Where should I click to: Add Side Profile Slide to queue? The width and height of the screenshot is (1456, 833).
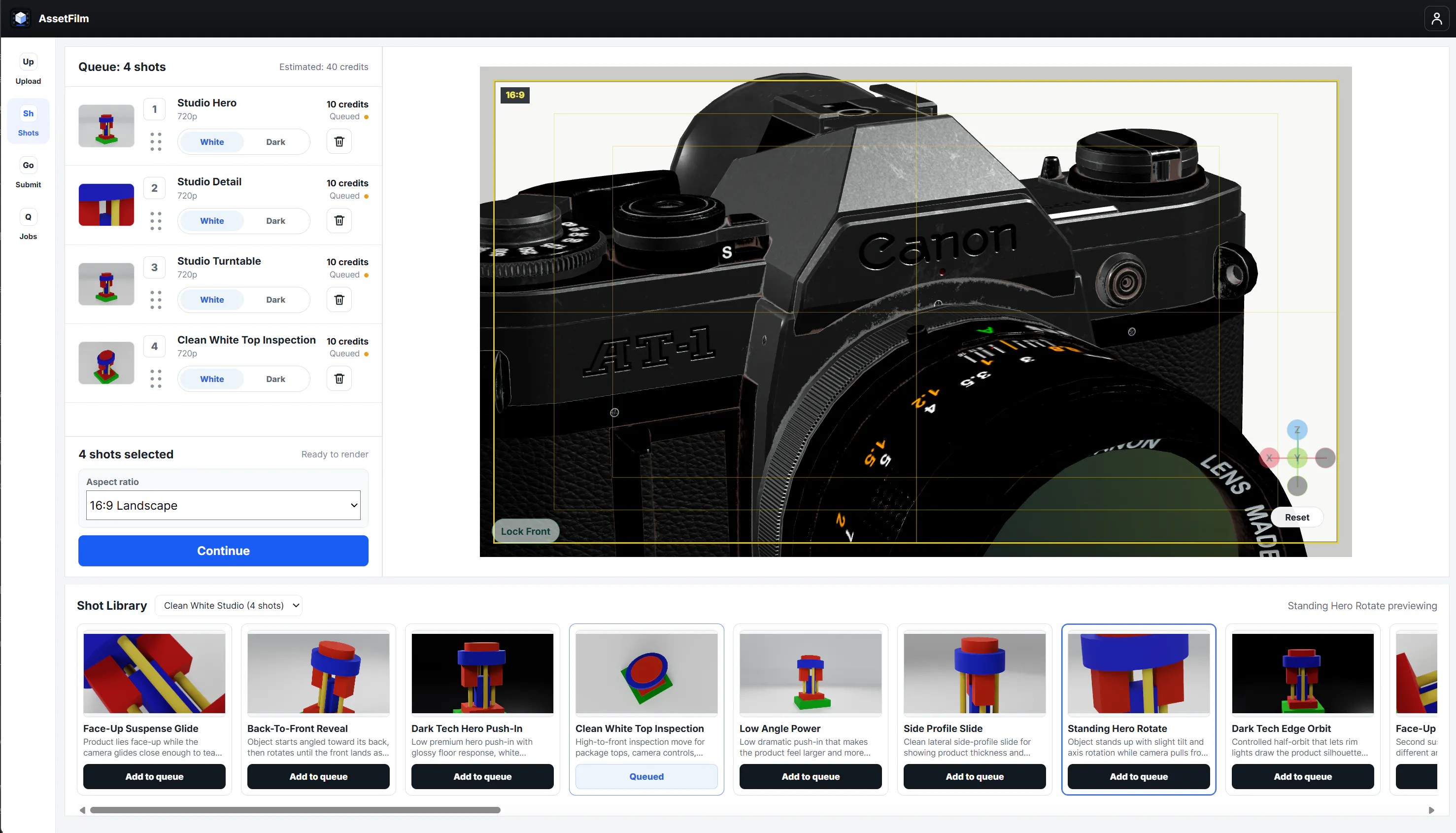(x=975, y=776)
